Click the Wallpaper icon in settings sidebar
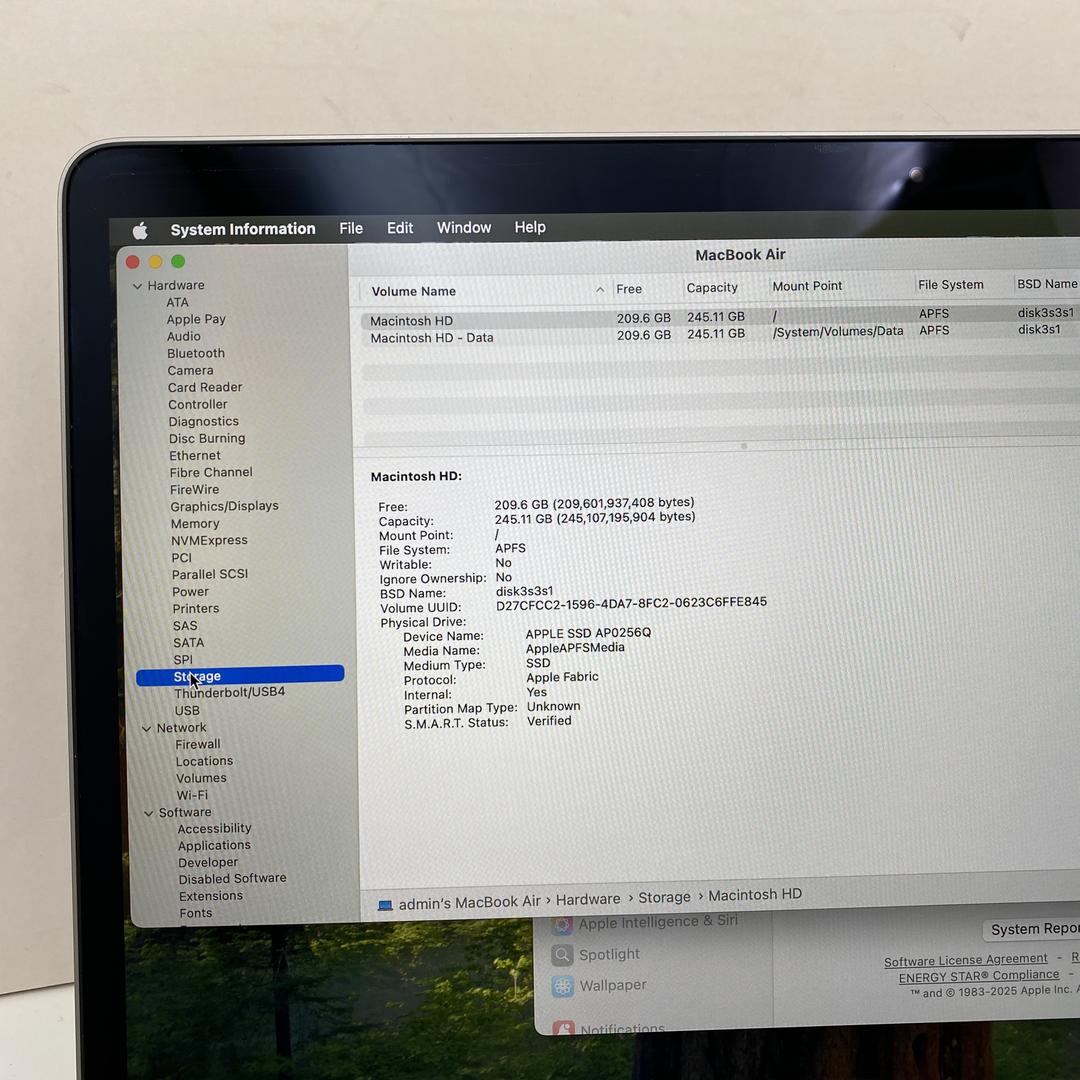The width and height of the screenshot is (1080, 1080). (x=563, y=986)
